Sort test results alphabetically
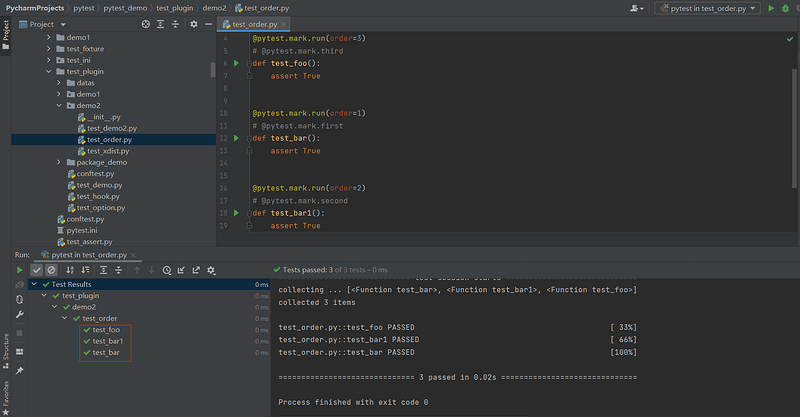 (70, 270)
